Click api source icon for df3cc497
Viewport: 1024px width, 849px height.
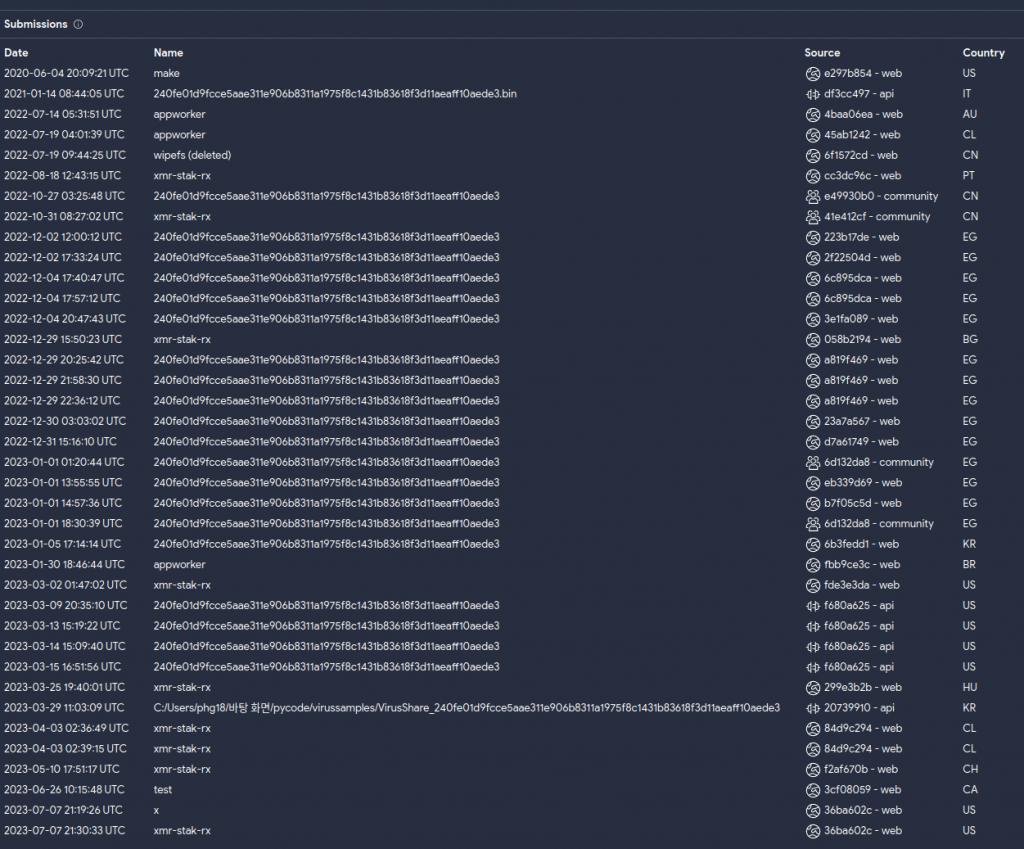click(812, 94)
